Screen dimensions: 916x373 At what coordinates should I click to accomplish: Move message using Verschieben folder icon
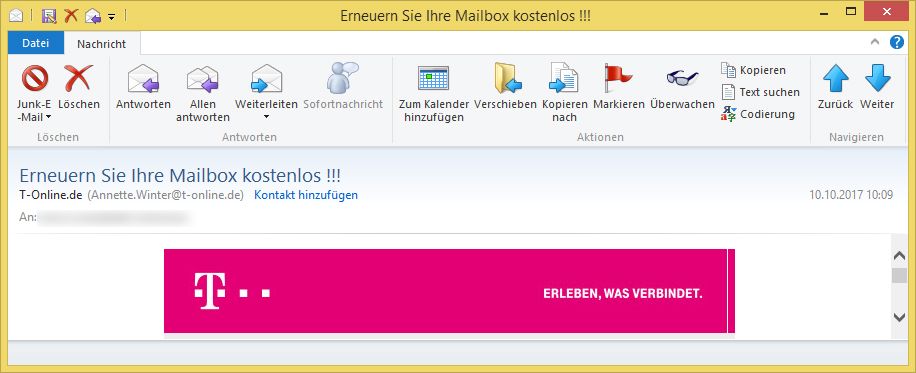508,78
